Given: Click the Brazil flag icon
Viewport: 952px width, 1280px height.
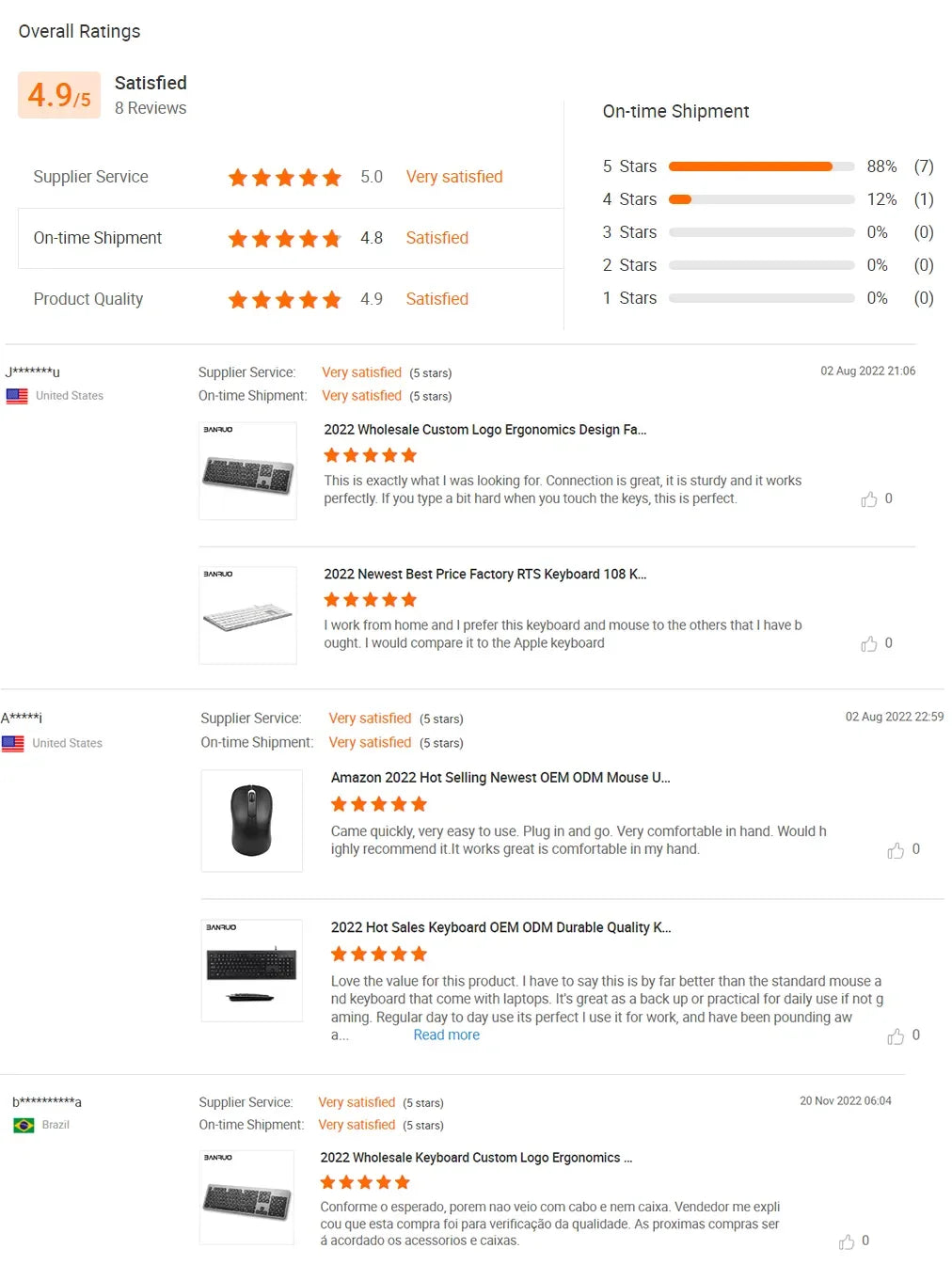Looking at the screenshot, I should (x=24, y=1125).
